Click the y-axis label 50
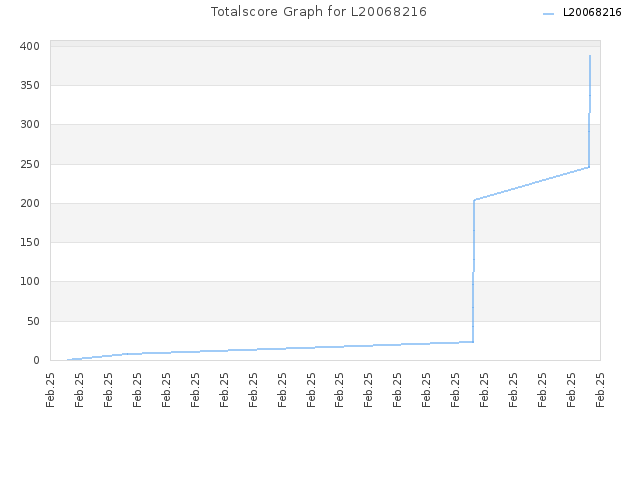The image size is (640, 480). 33,321
